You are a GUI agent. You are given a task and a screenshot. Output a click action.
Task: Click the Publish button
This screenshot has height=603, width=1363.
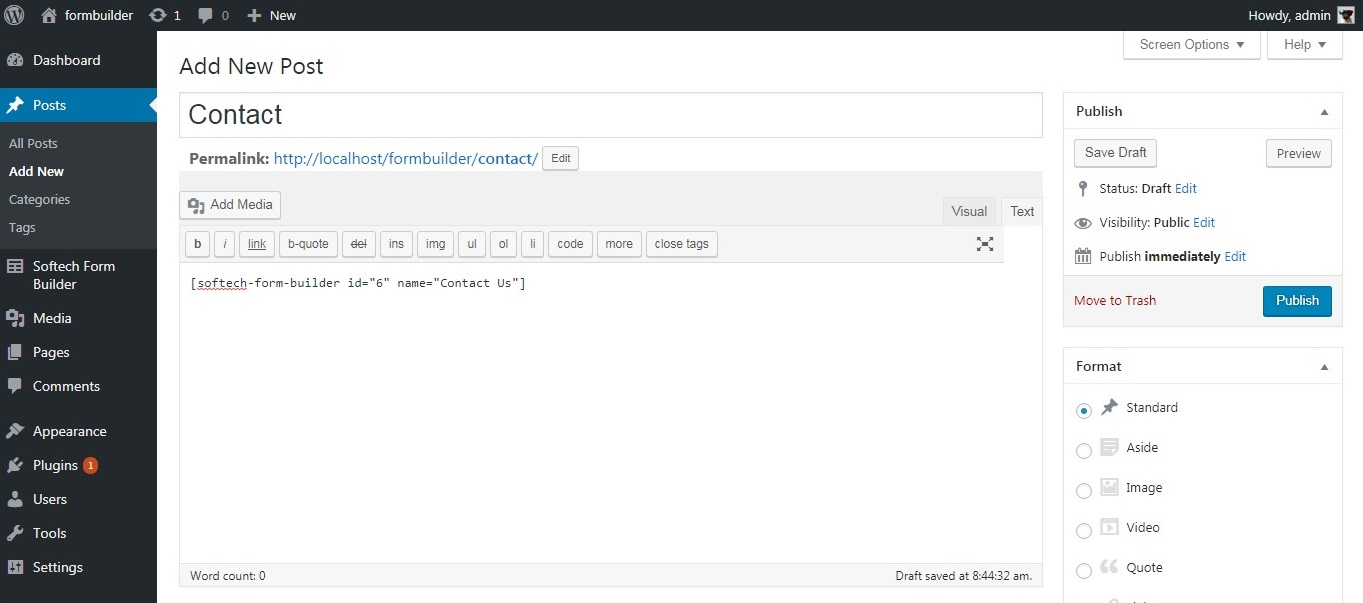click(1297, 301)
